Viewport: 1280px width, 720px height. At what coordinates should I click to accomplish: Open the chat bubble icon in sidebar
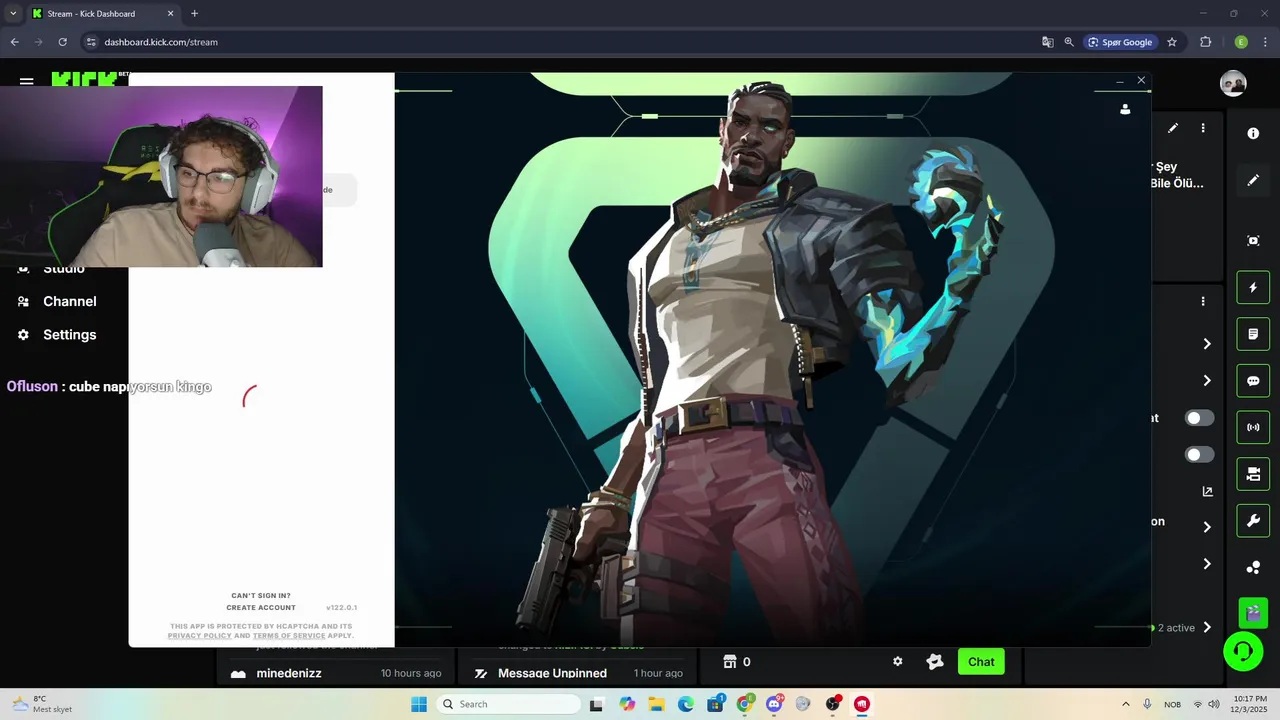(x=1253, y=381)
